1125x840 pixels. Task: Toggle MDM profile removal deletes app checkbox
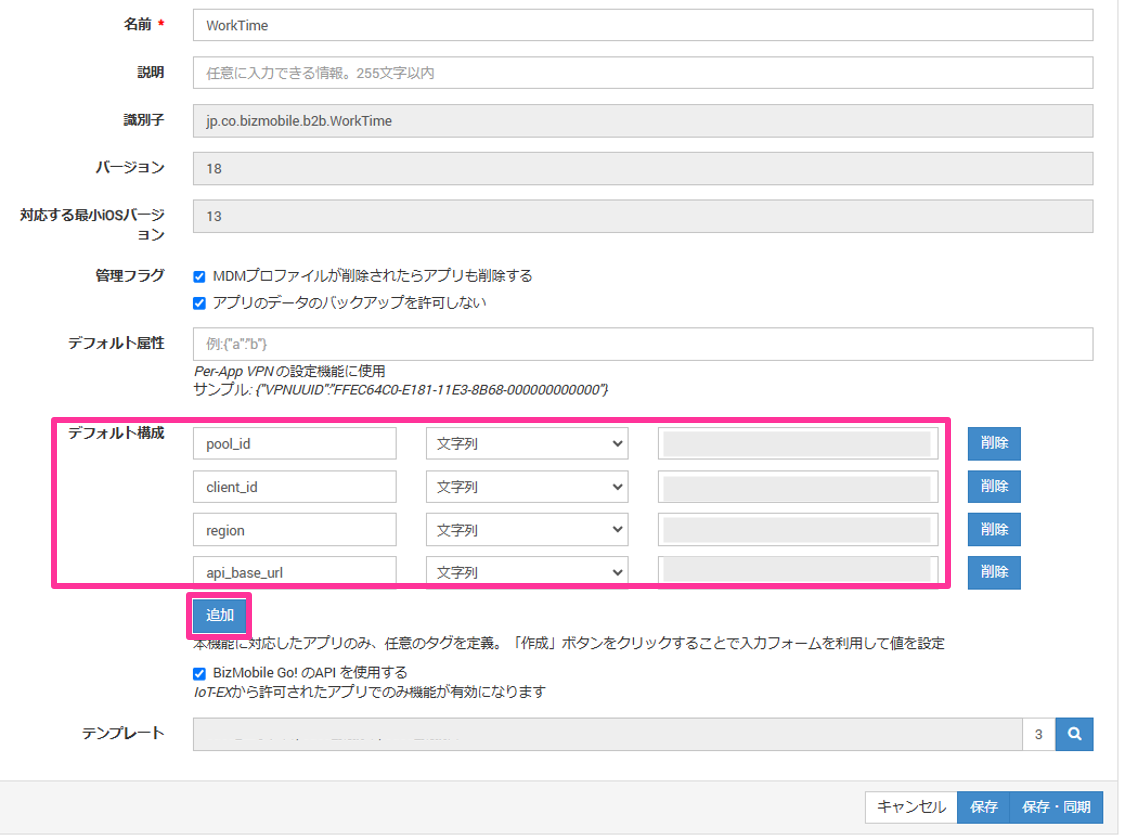coord(200,276)
